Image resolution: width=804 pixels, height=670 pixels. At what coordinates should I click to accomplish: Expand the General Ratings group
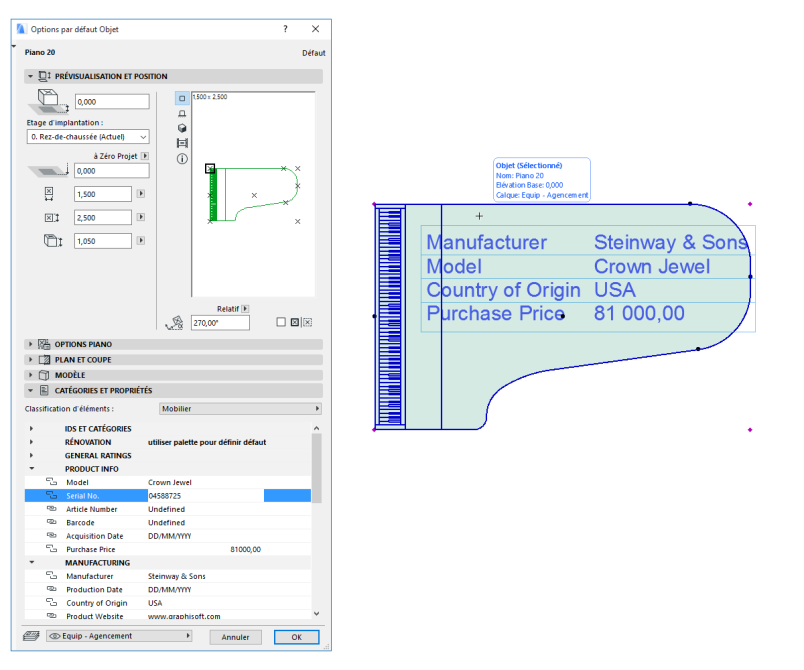tap(32, 455)
